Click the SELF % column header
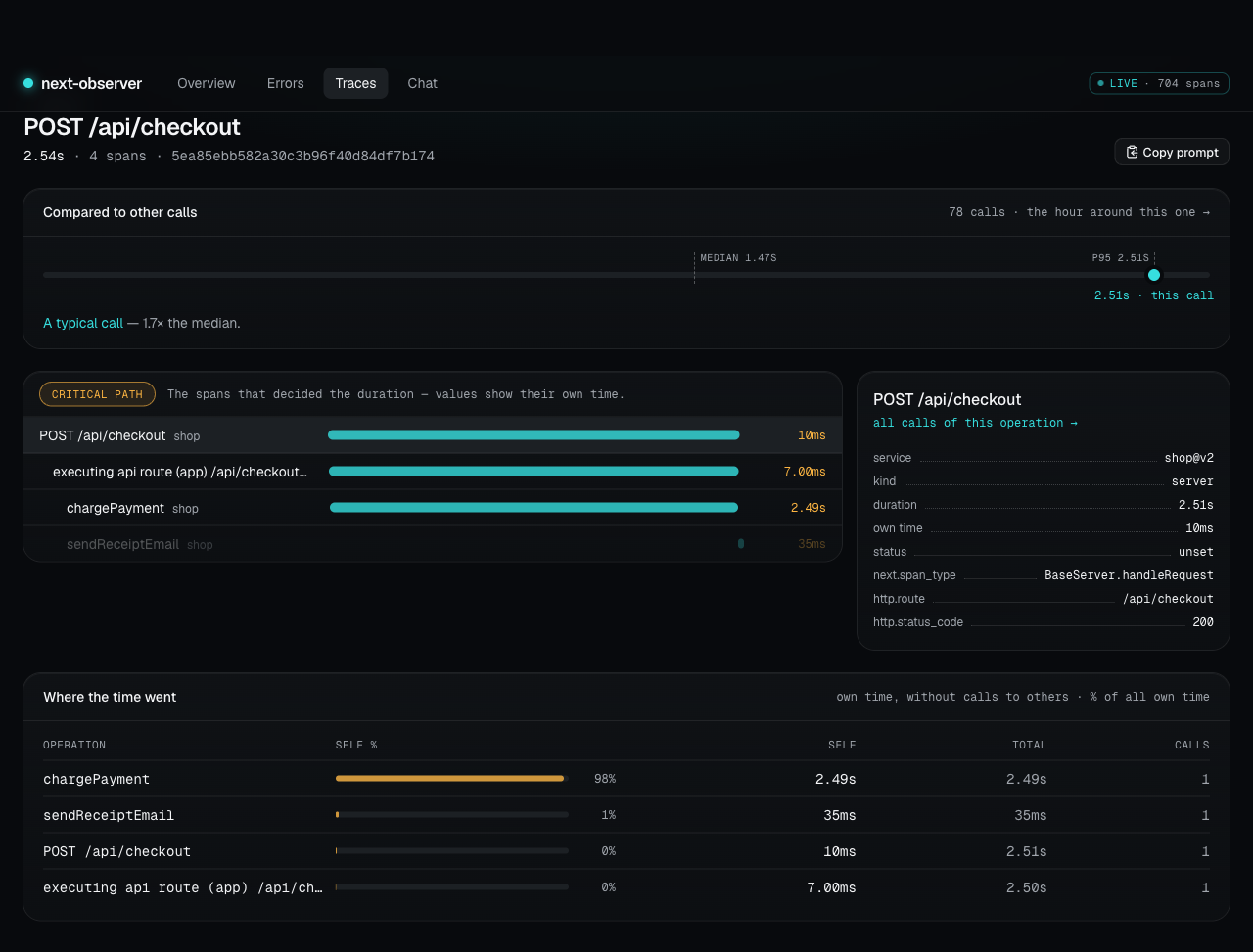The width and height of the screenshot is (1253, 952). (x=356, y=745)
